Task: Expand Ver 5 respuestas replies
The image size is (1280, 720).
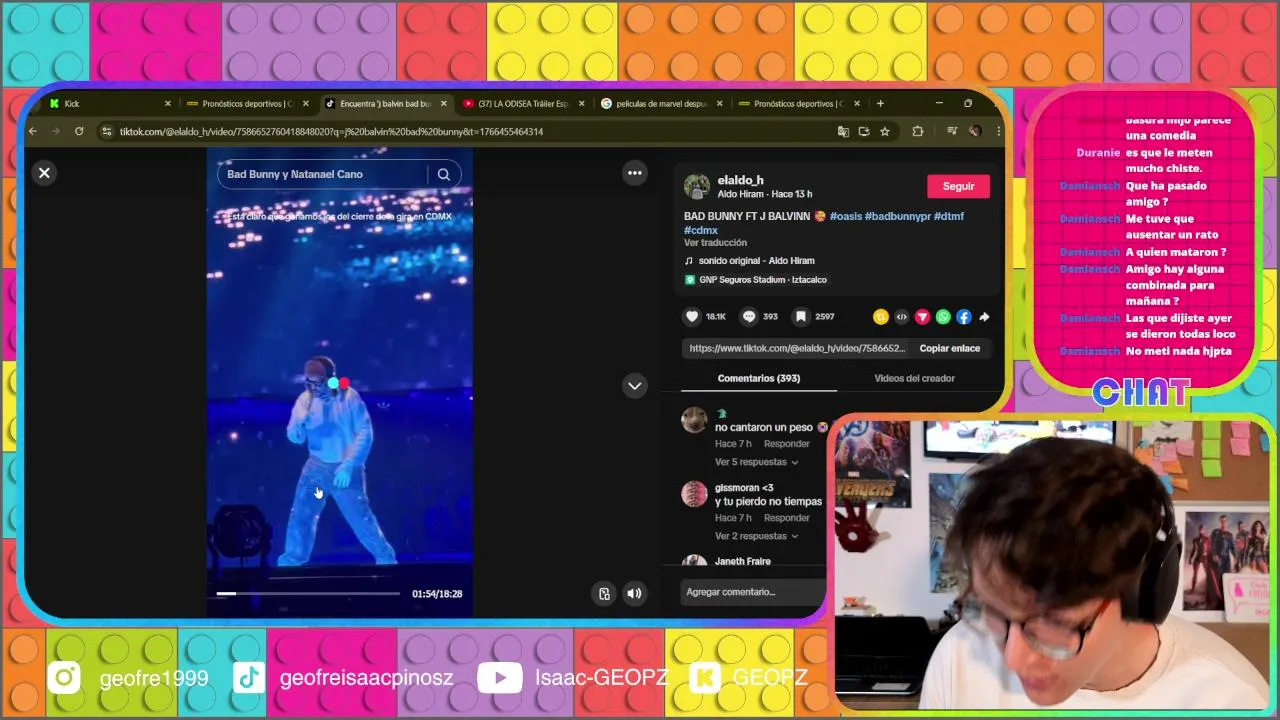Action: pyautogui.click(x=756, y=462)
